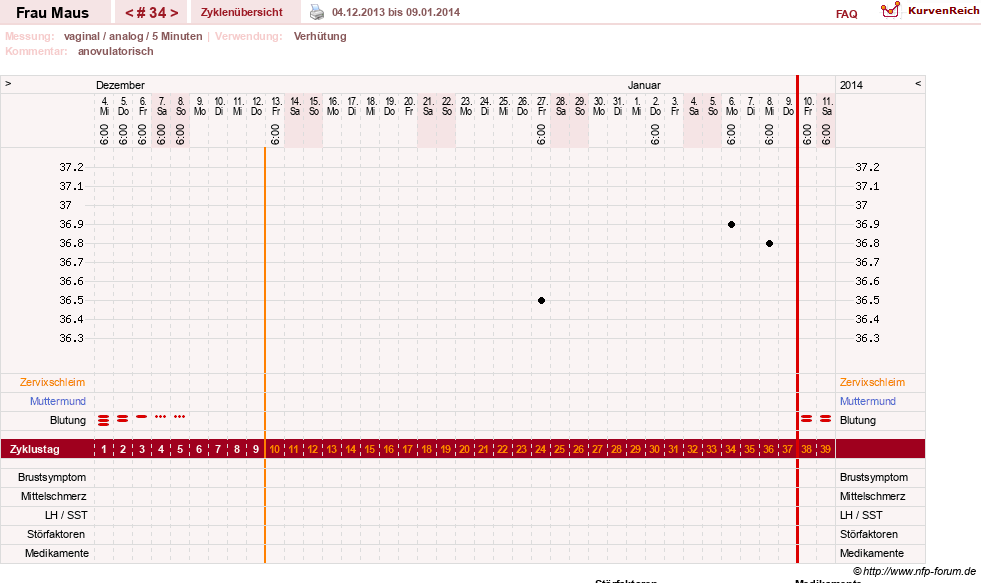Click the left LH / SST row label
The image size is (981, 583).
pos(66,515)
